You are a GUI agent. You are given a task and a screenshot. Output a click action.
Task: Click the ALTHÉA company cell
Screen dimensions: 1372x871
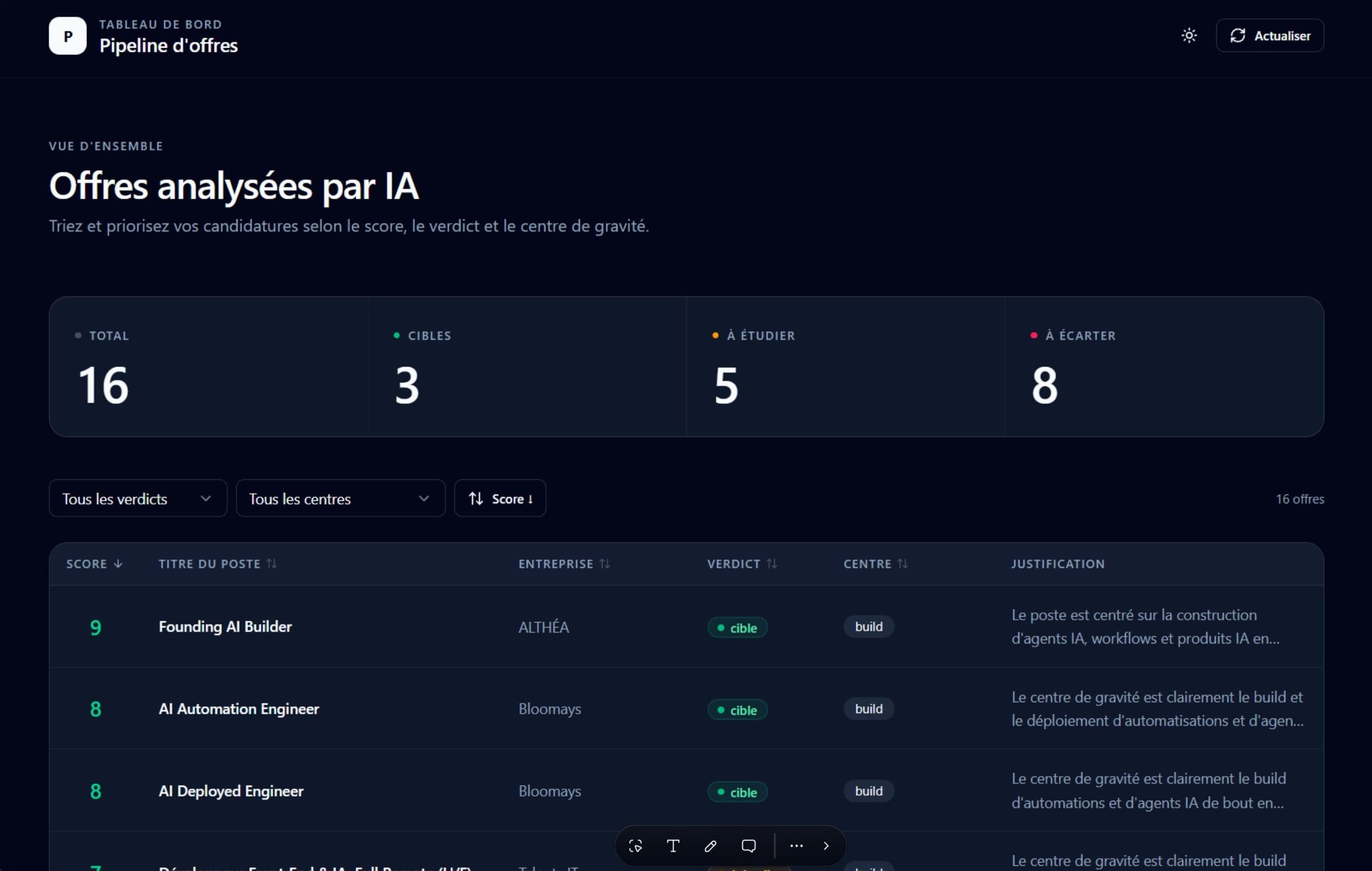click(543, 627)
